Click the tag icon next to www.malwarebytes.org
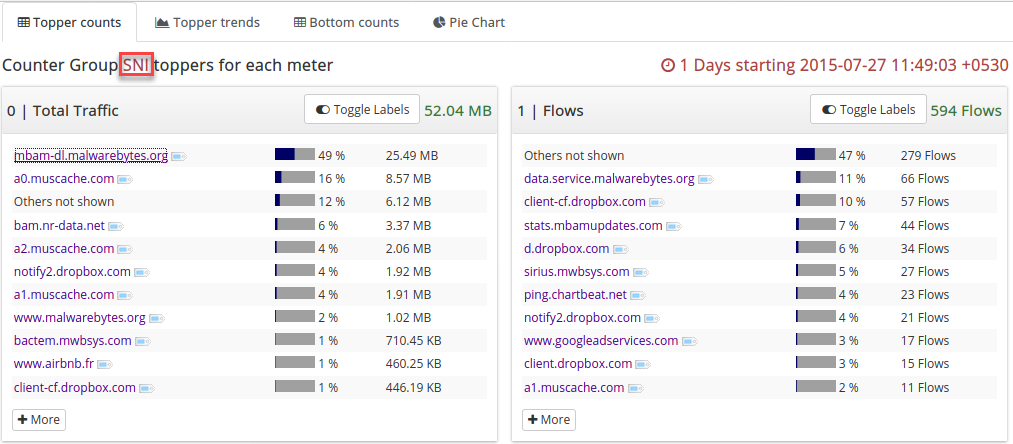 coord(157,319)
